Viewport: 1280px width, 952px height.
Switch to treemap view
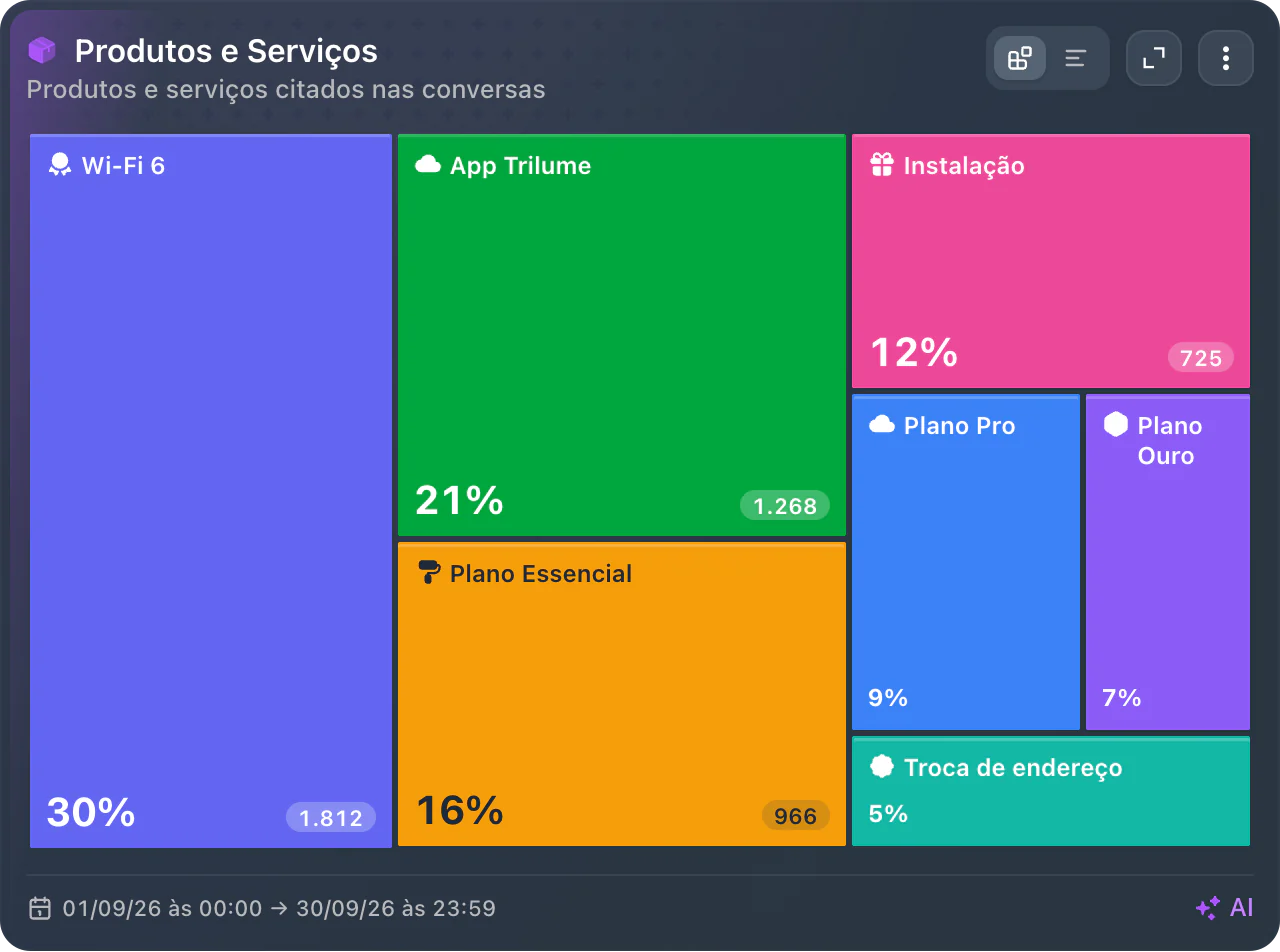pos(1020,58)
